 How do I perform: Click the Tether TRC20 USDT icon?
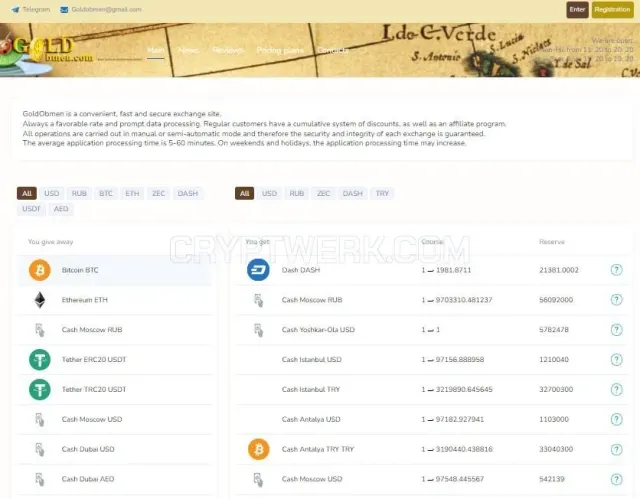click(x=40, y=389)
